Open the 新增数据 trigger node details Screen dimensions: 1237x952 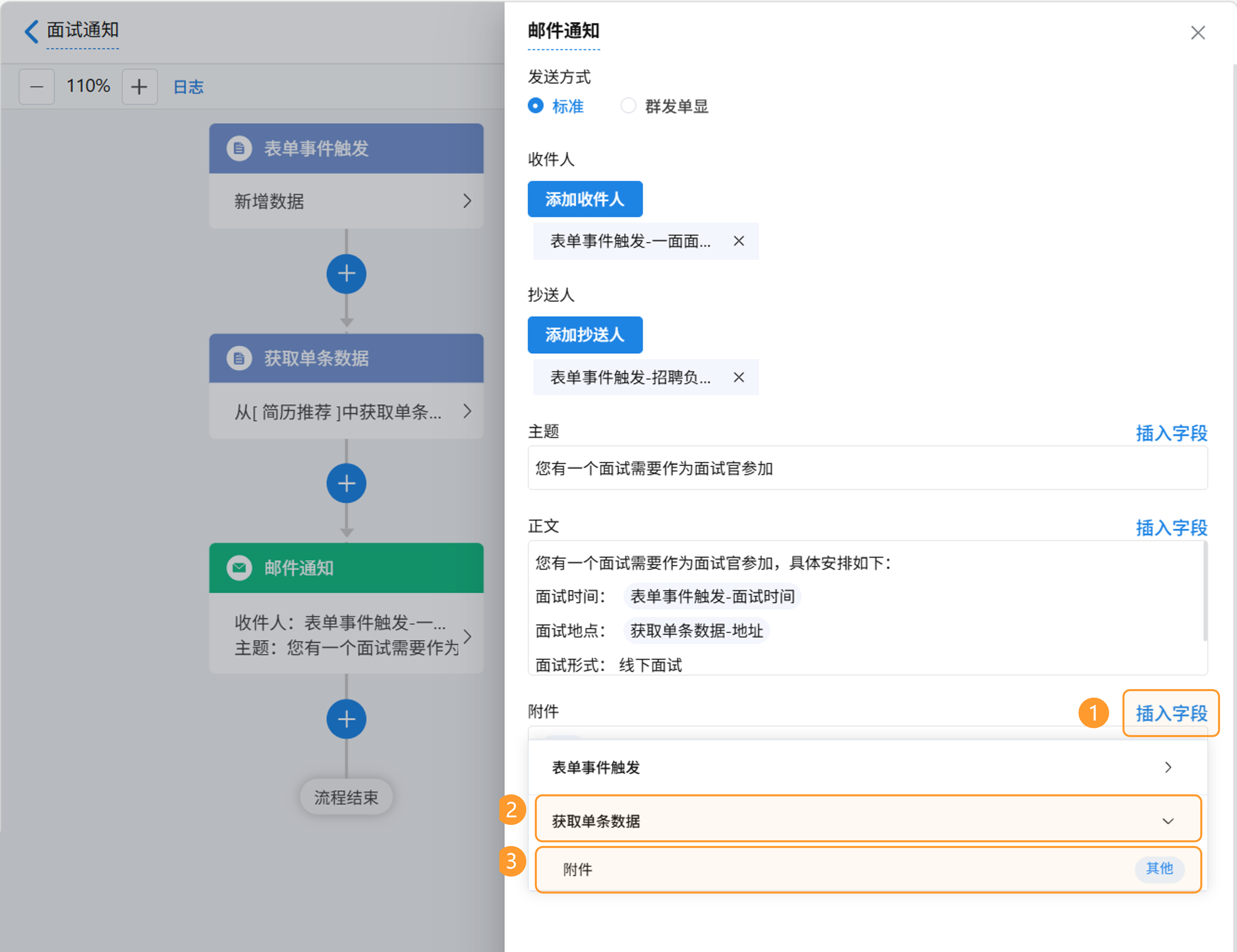point(346,201)
